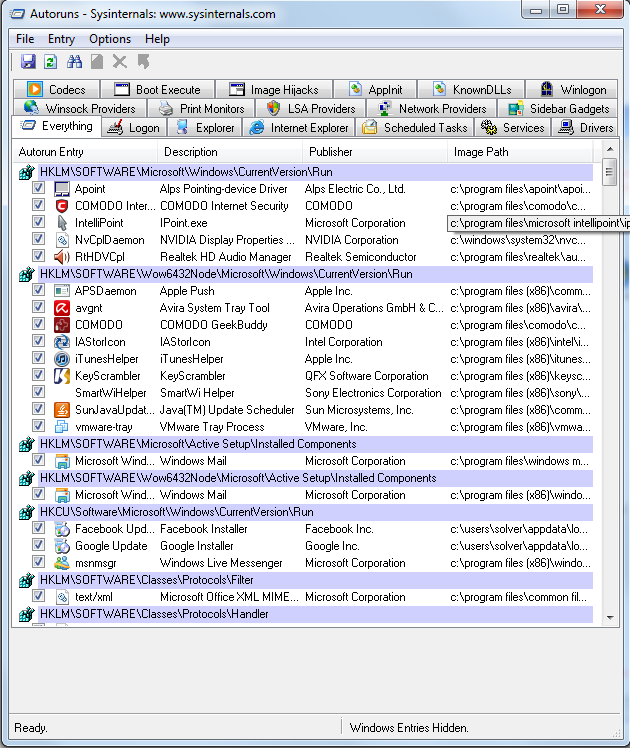Switch to the Logon tab
Viewport: 630px width, 748px height.
tap(134, 128)
